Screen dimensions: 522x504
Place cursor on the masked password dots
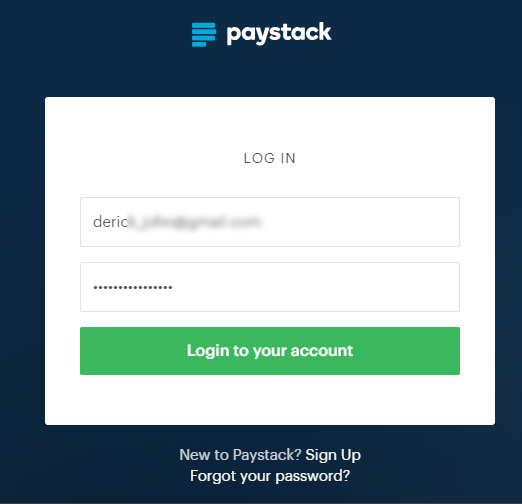(x=133, y=287)
